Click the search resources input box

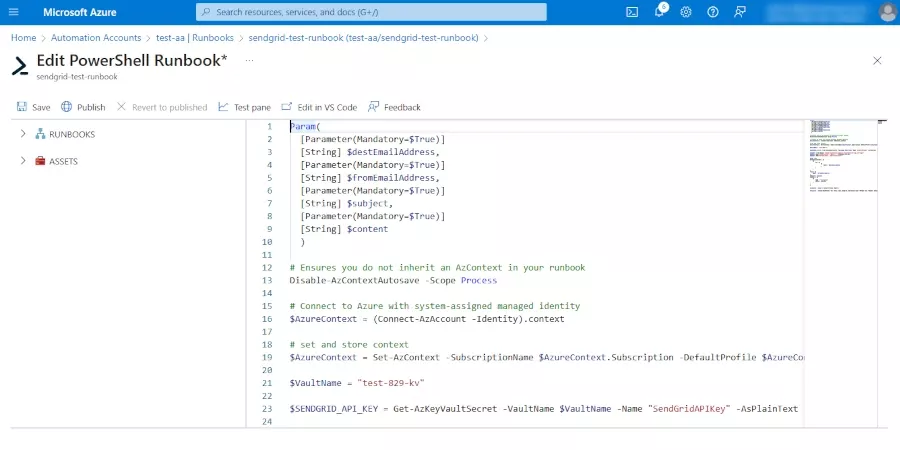371,12
